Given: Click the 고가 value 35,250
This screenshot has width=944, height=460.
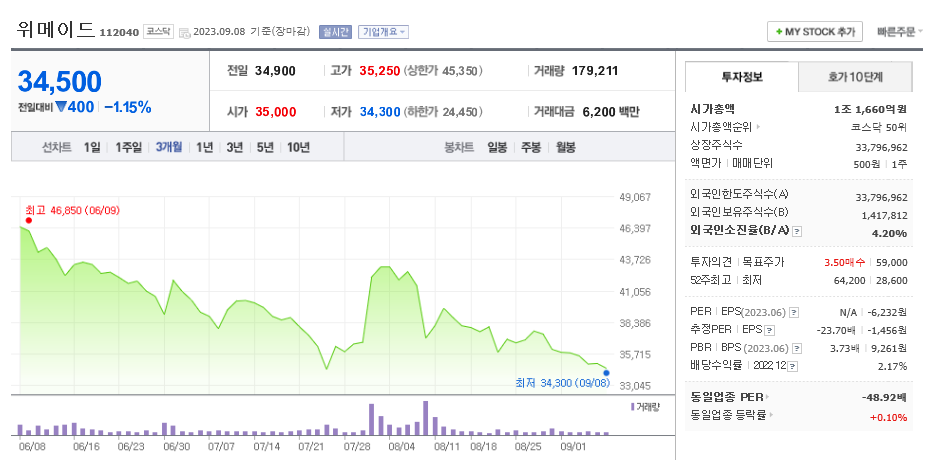Looking at the screenshot, I should pyautogui.click(x=380, y=71).
